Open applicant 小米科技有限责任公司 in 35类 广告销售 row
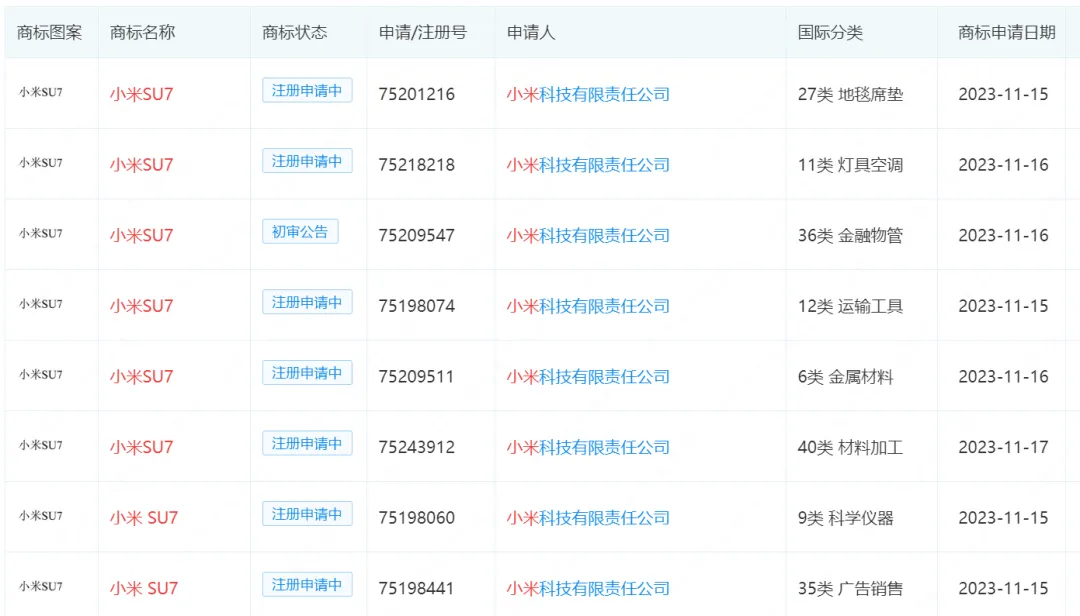This screenshot has height=616, width=1080. coord(588,588)
